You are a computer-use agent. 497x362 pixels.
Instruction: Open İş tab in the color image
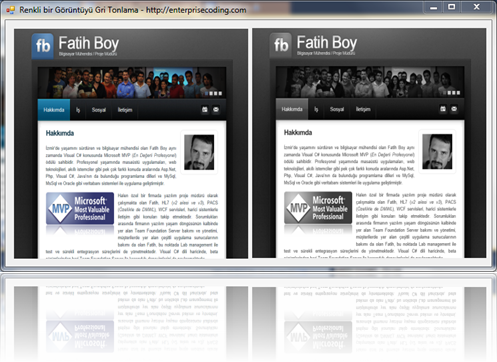[x=78, y=110]
